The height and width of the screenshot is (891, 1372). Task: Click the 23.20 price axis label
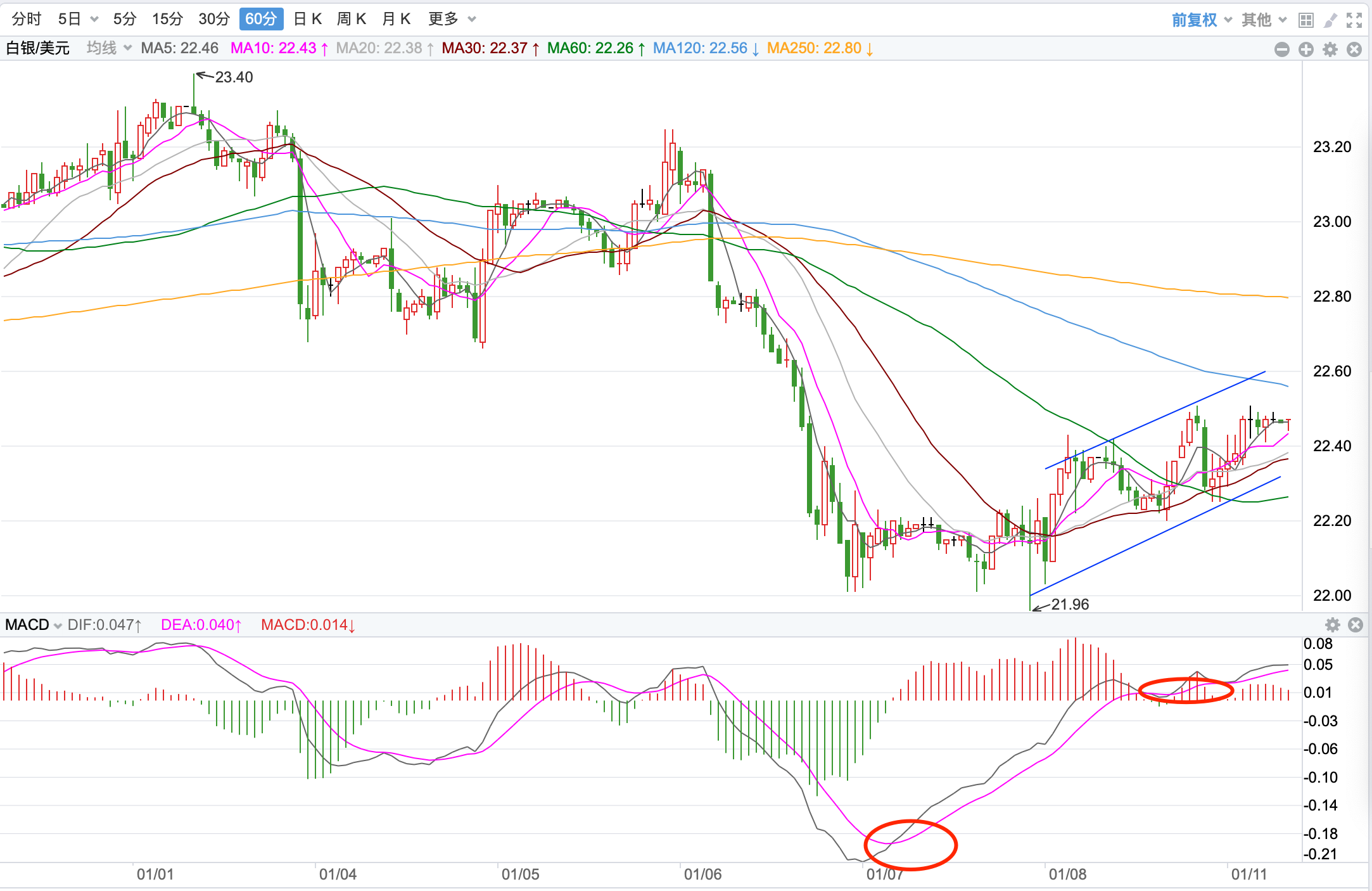pyautogui.click(x=1332, y=147)
